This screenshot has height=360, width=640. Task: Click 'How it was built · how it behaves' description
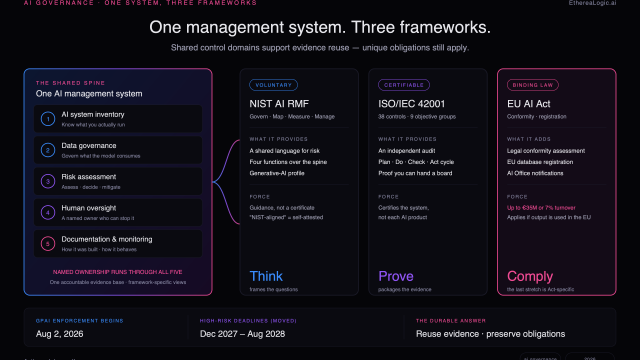click(x=99, y=249)
